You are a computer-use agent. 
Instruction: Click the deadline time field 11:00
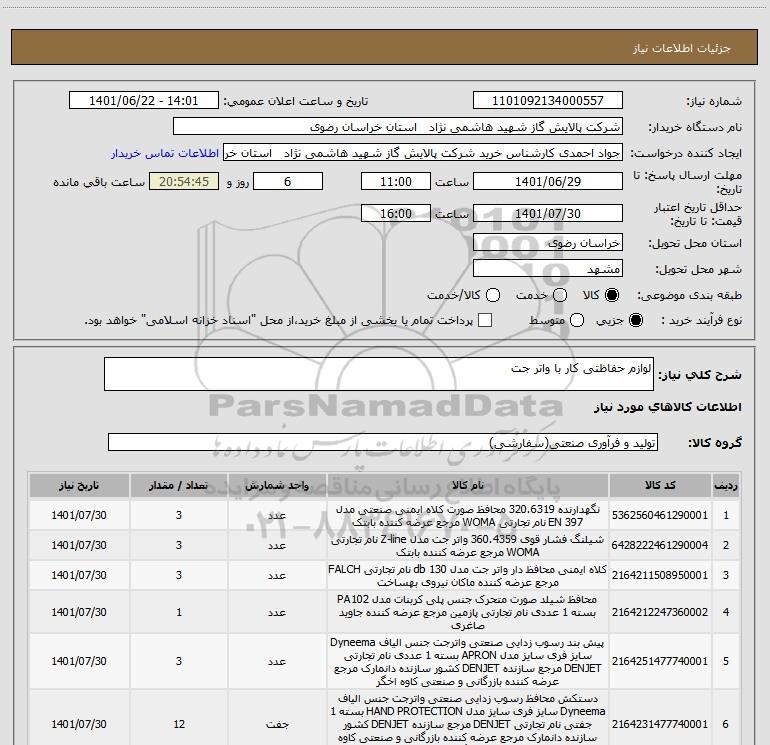(396, 181)
